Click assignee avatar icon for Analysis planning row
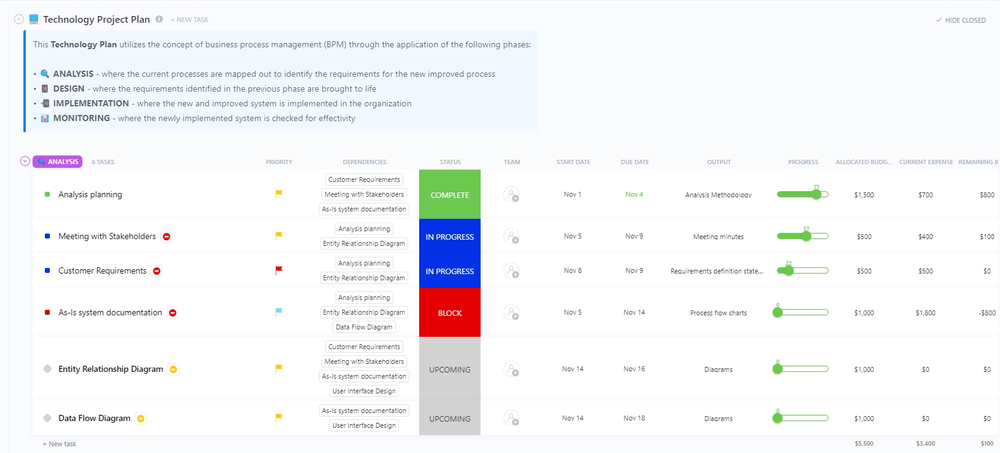 click(x=512, y=195)
